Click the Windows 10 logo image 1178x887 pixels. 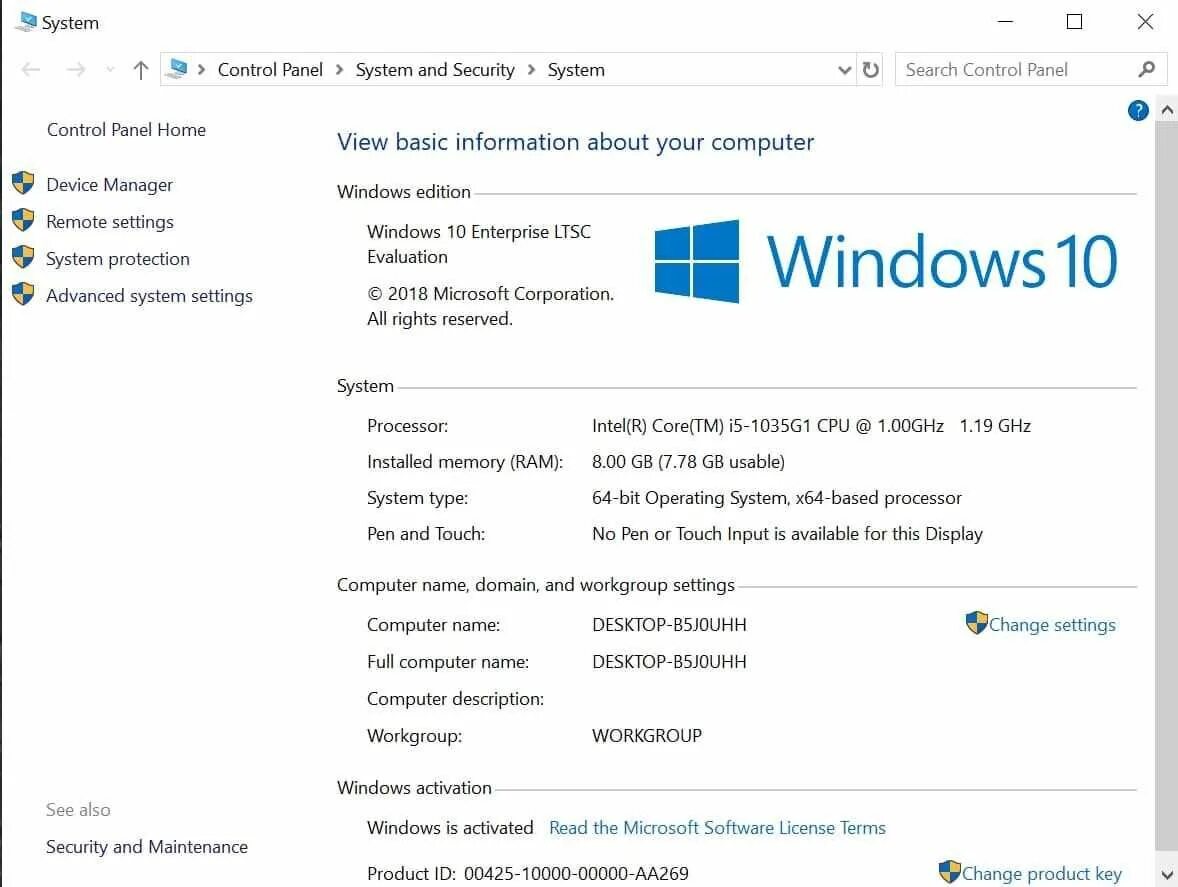tap(886, 261)
